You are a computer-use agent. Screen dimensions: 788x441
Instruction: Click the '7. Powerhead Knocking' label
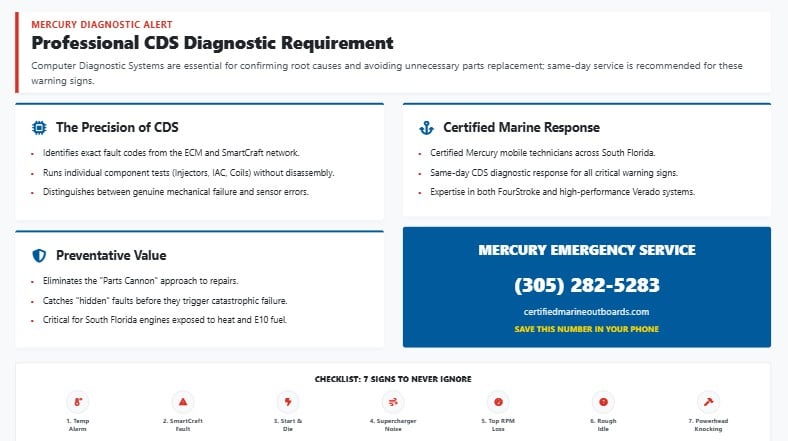[708, 425]
